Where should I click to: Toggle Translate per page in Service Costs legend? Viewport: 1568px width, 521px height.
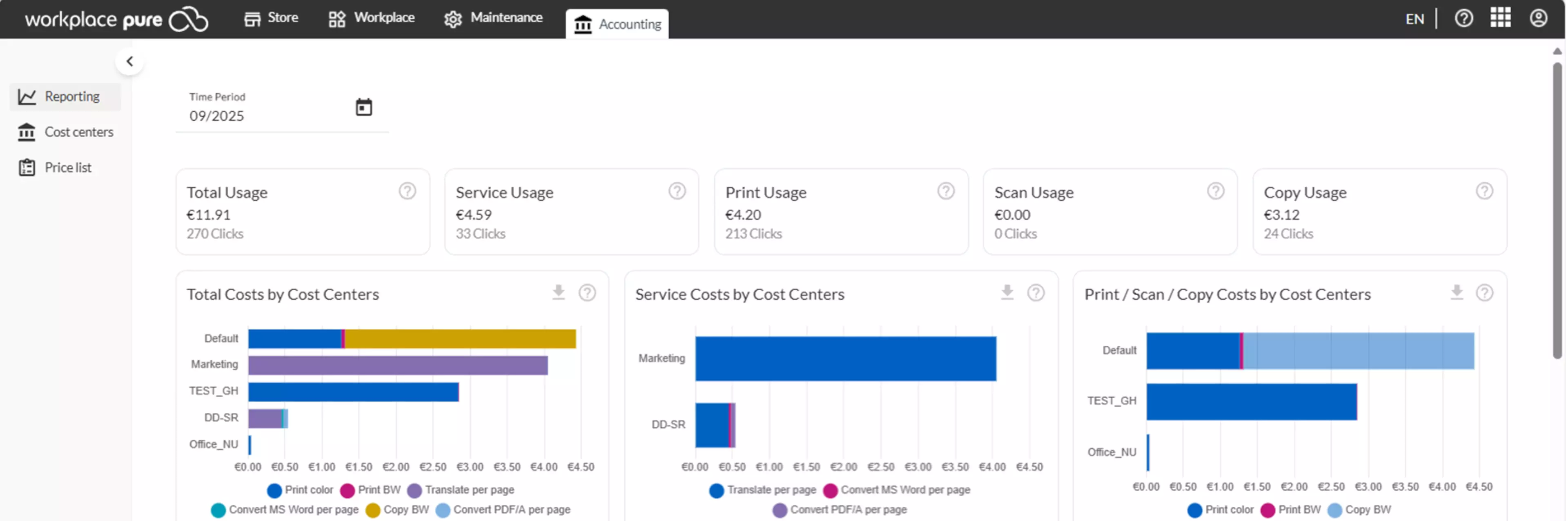click(763, 490)
